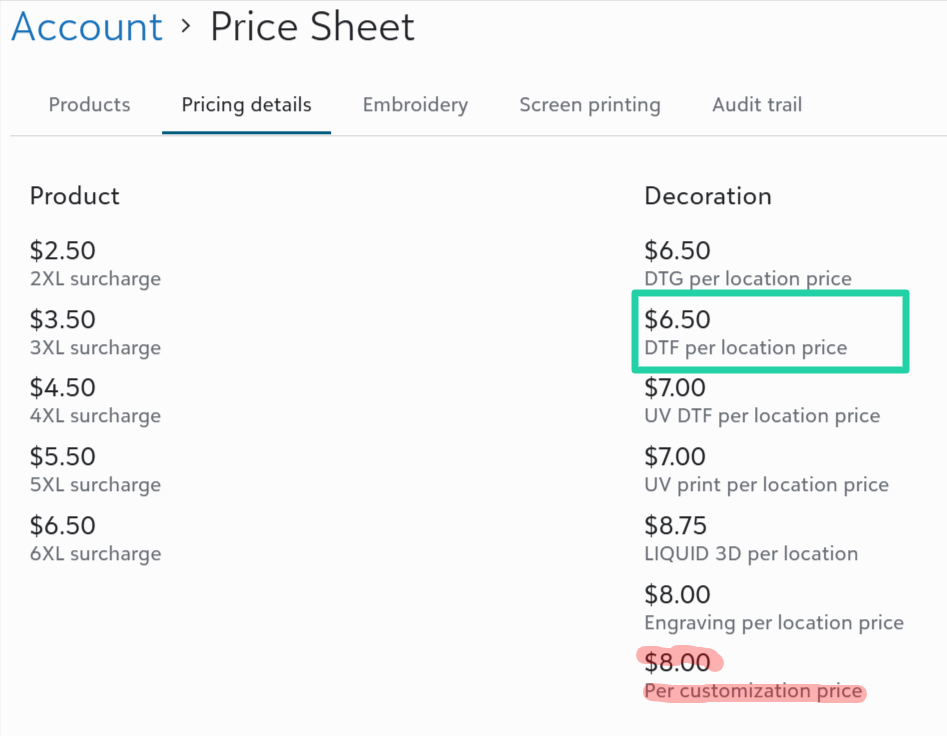Click the DTG per location price
947x736 pixels.
tap(677, 251)
